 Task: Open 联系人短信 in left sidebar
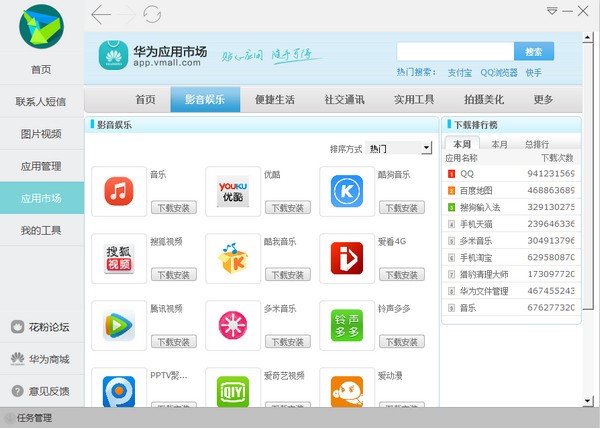pyautogui.click(x=41, y=102)
